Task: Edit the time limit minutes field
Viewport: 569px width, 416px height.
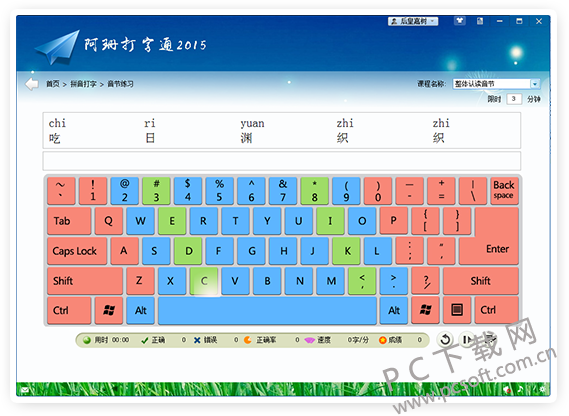Action: point(514,99)
